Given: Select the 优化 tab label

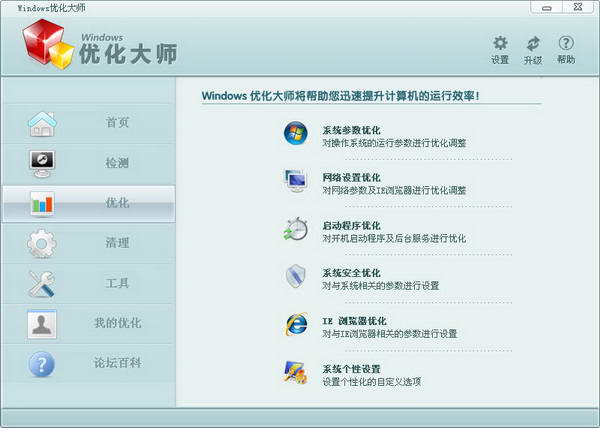Looking at the screenshot, I should click(x=117, y=203).
